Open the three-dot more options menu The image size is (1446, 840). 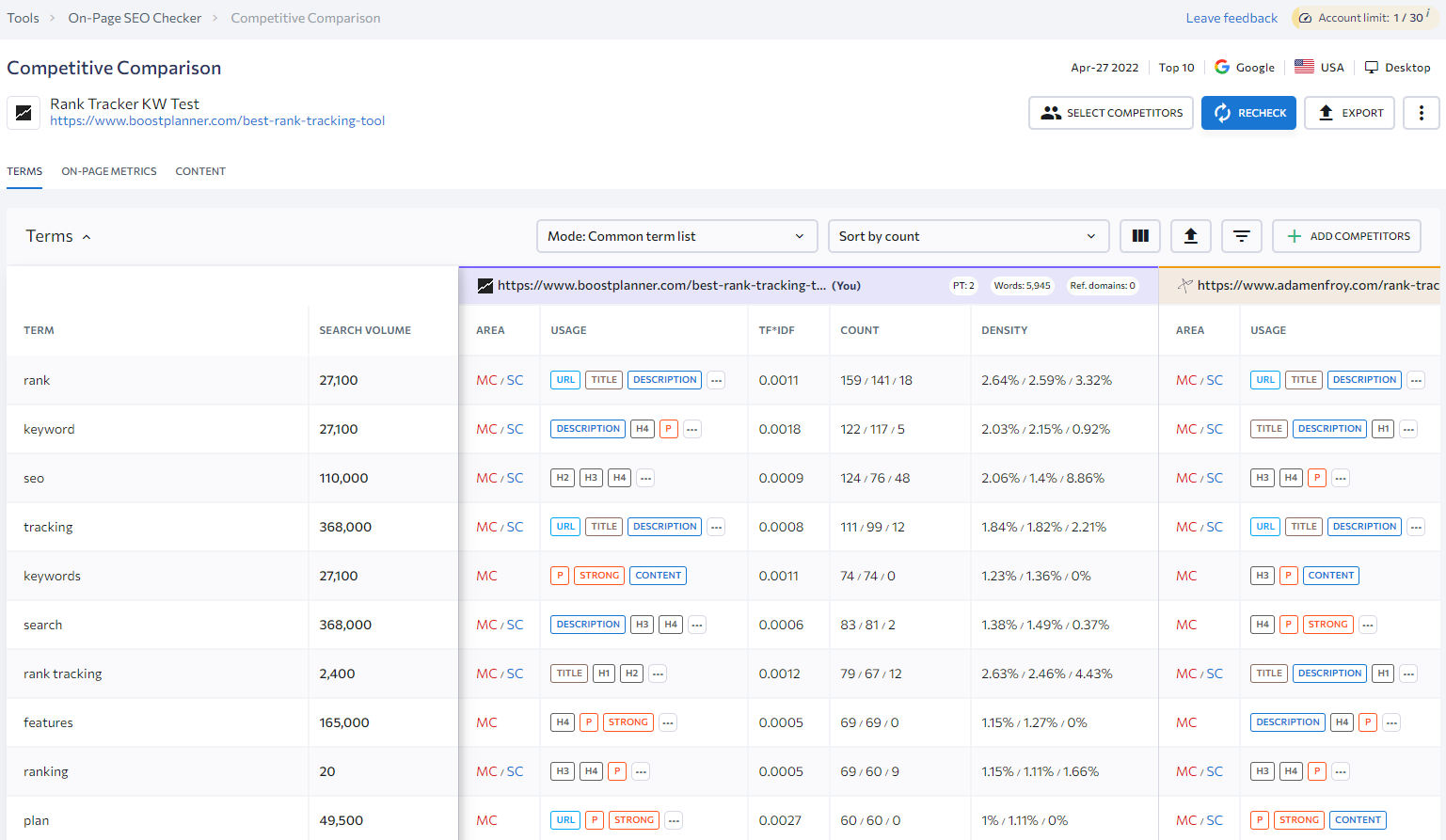1421,113
